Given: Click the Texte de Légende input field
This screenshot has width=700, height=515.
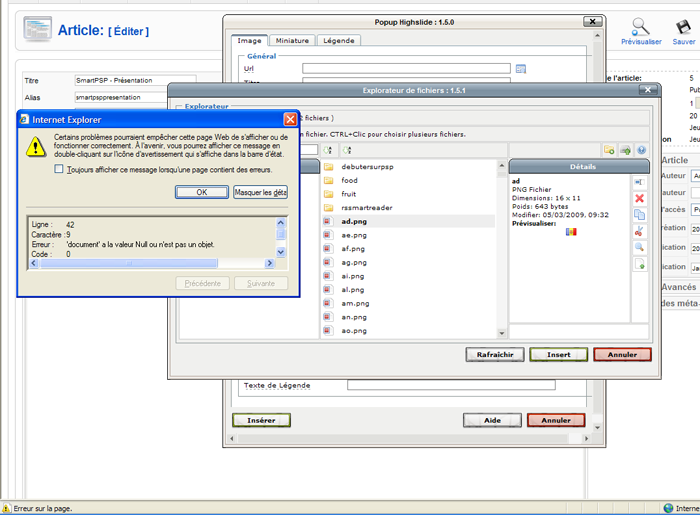Looking at the screenshot, I should coord(450,385).
